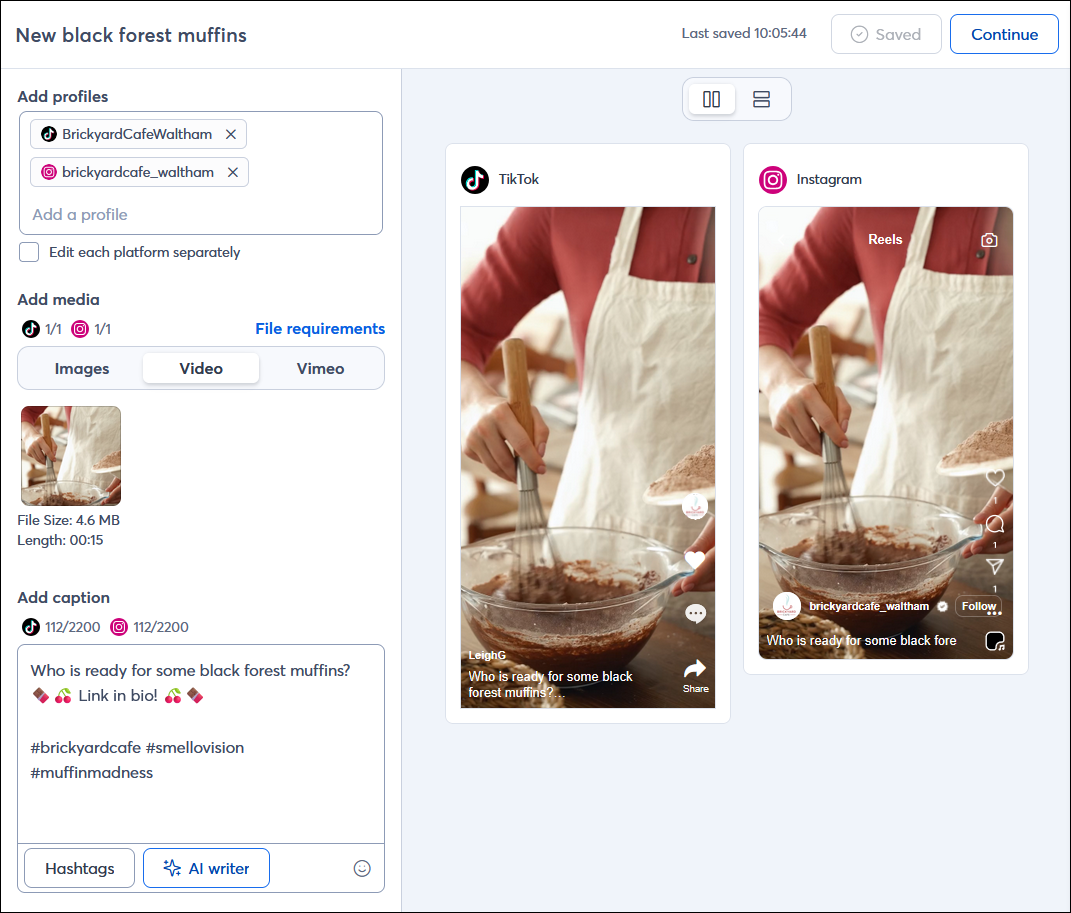Screen dimensions: 1071x913
Task: Click the TikTok platform icon above caption counter
Action: pyautogui.click(x=28, y=627)
